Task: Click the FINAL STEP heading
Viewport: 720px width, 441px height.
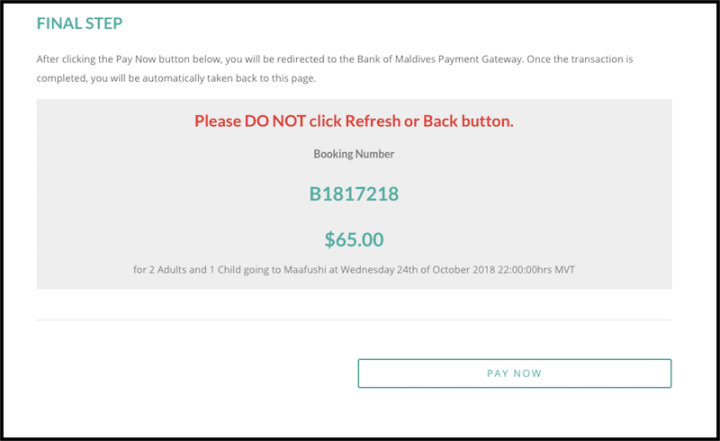Action: click(x=80, y=23)
